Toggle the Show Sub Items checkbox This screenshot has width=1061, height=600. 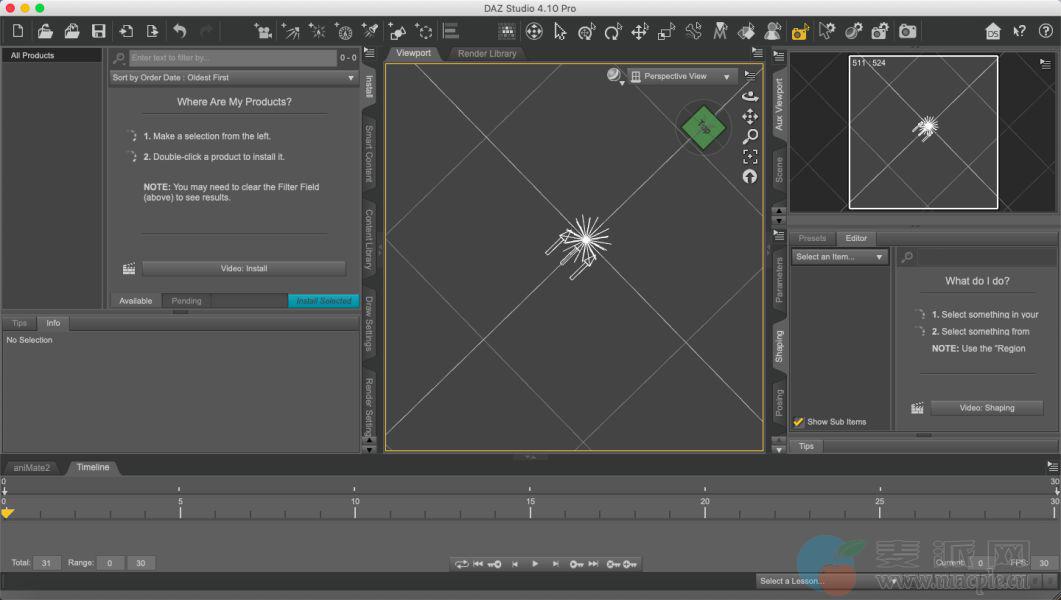799,422
